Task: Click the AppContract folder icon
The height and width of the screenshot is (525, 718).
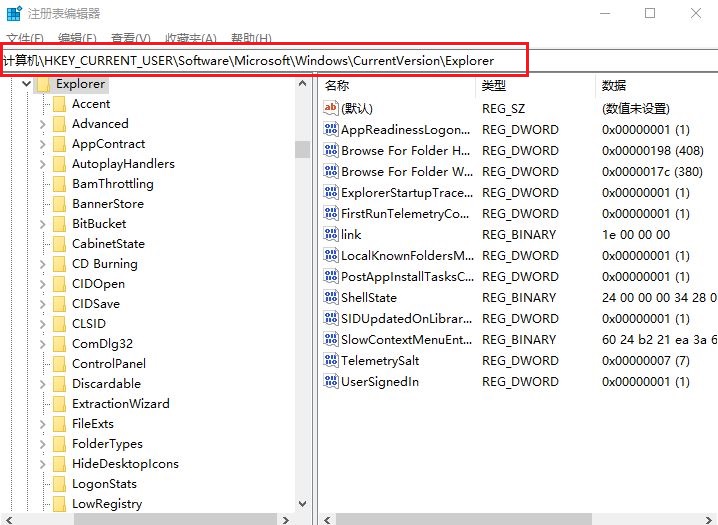Action: click(x=60, y=144)
